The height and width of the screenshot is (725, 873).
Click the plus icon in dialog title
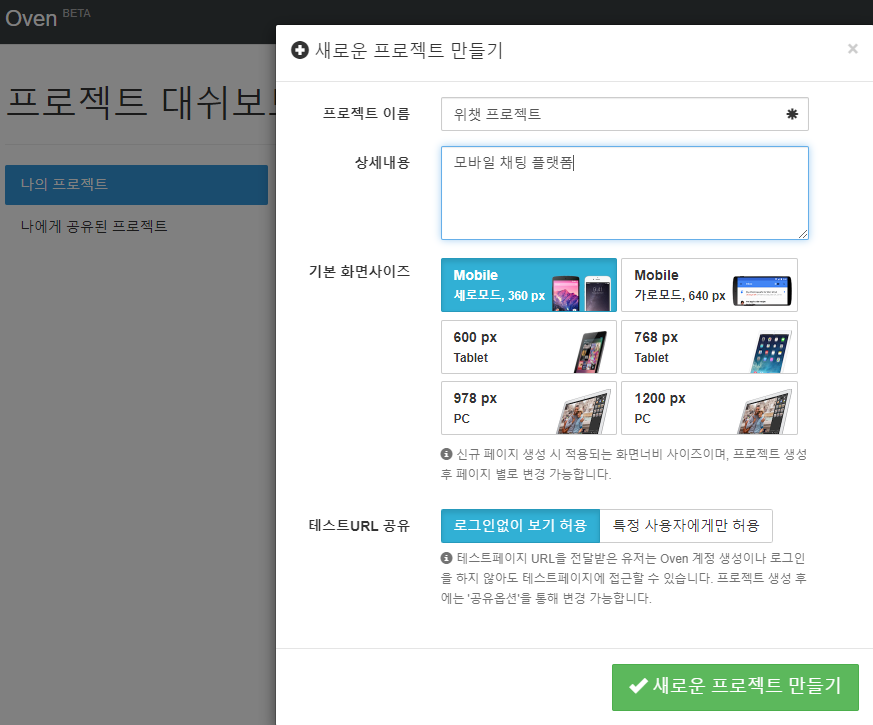[x=300, y=50]
